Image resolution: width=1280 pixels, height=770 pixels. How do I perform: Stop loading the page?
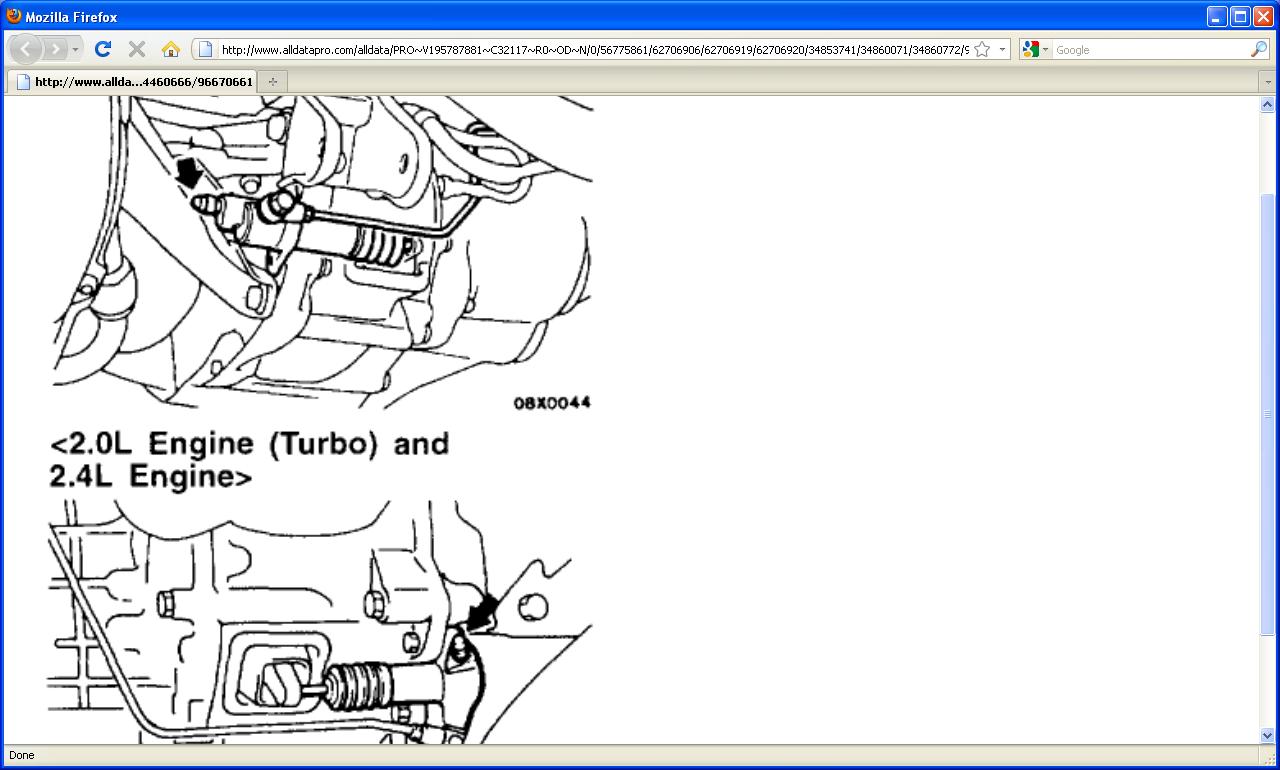point(137,49)
